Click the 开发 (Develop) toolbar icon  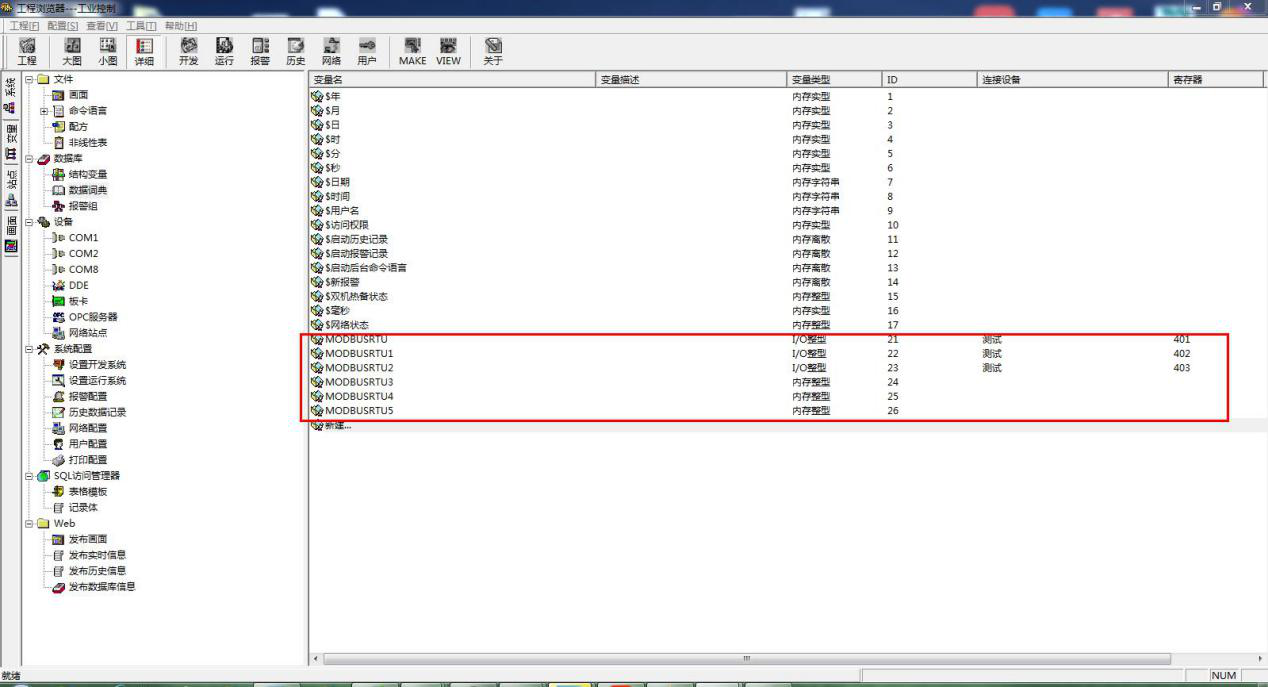[x=188, y=51]
